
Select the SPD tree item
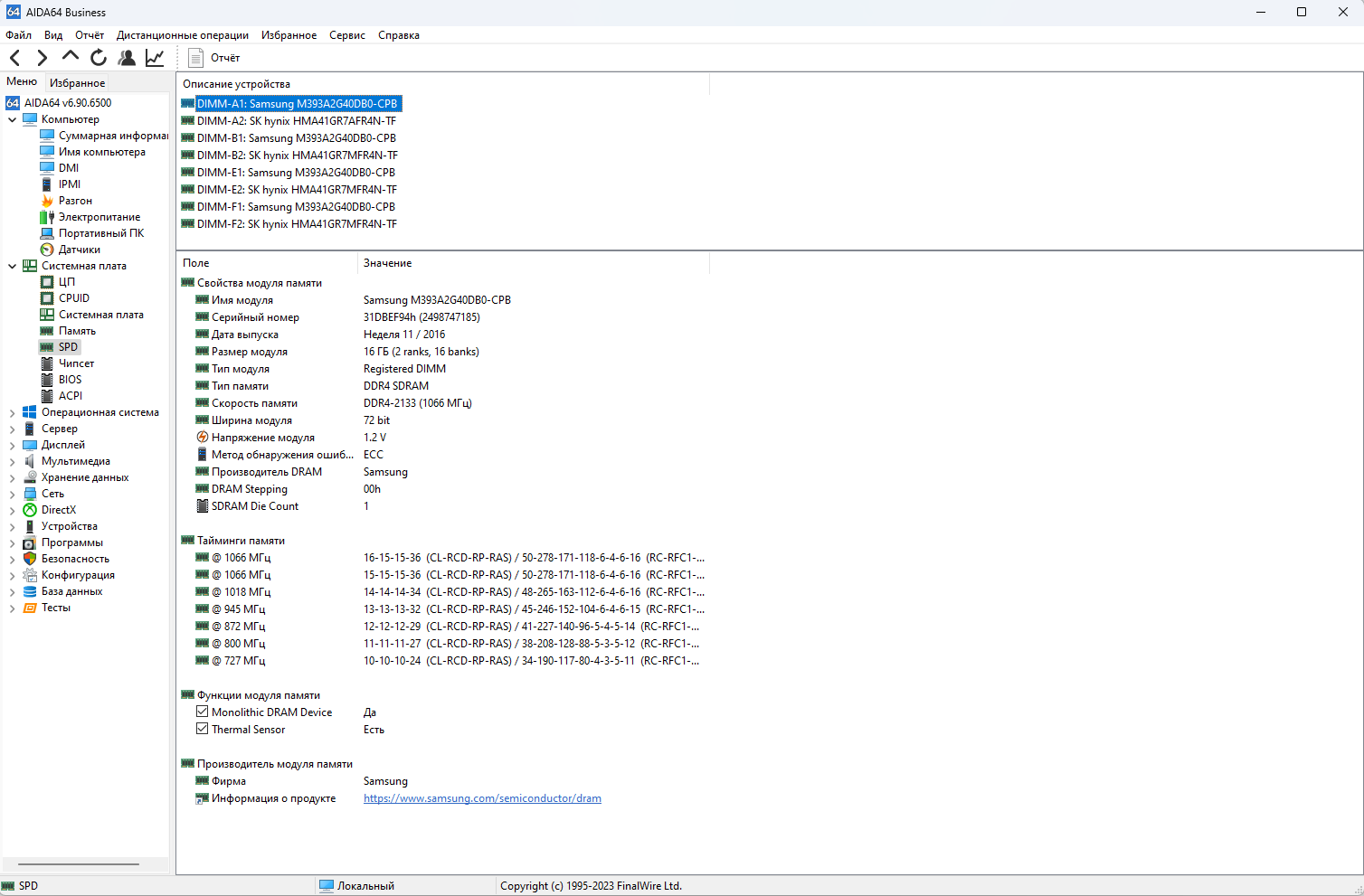[60, 347]
